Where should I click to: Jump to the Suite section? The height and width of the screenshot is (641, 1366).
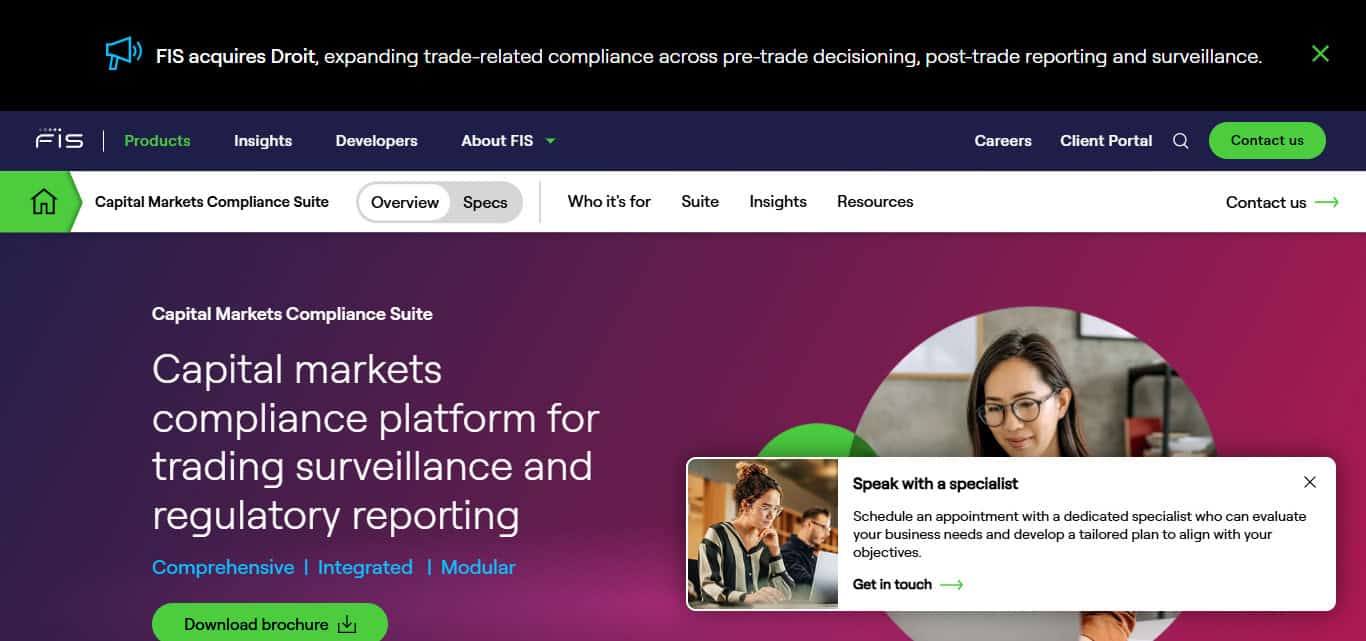click(700, 201)
